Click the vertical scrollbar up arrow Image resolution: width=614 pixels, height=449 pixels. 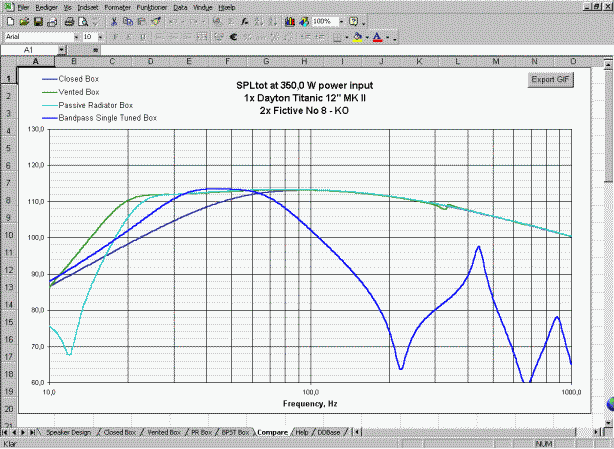tap(608, 64)
